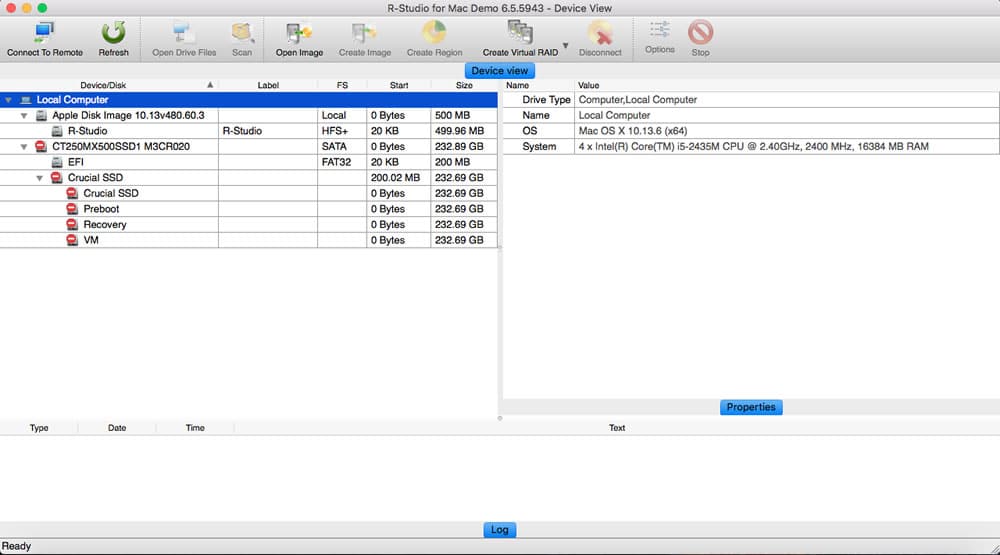
Task: Click the Scan toolbar icon
Action: coord(242,33)
